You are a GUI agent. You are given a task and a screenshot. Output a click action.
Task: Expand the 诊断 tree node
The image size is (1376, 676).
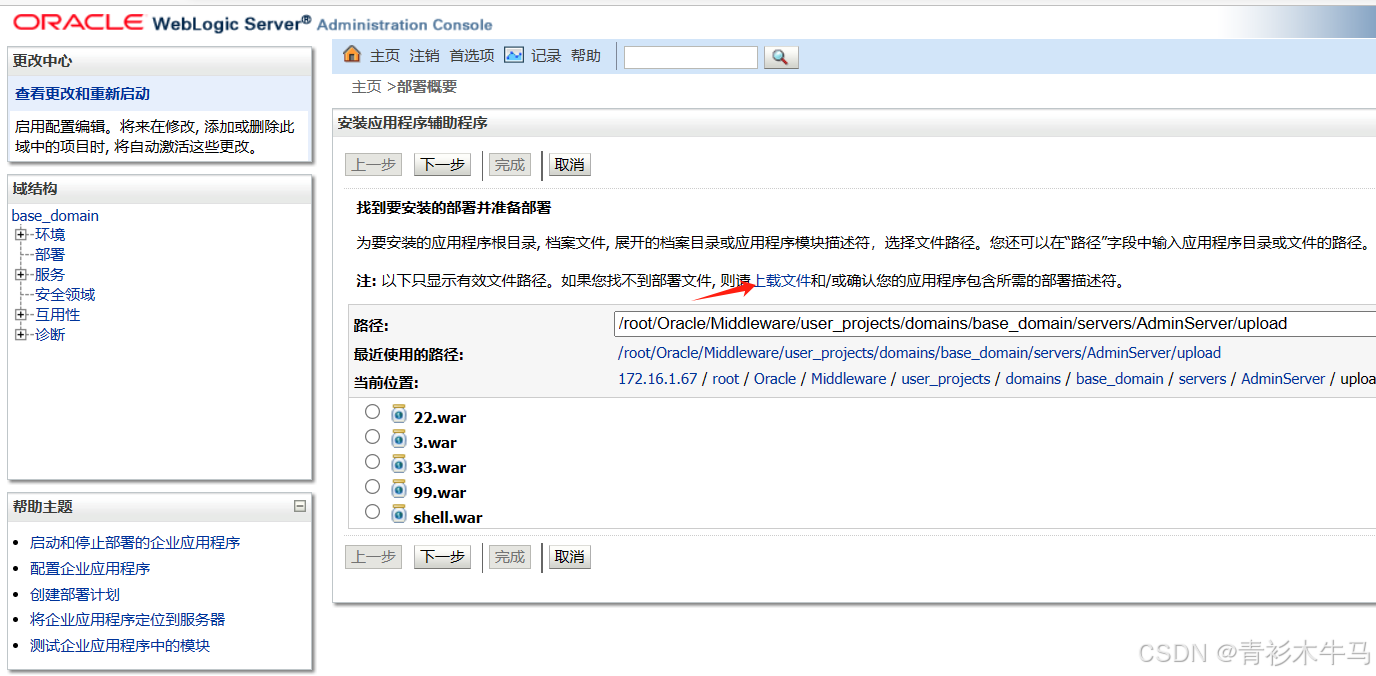[20, 335]
